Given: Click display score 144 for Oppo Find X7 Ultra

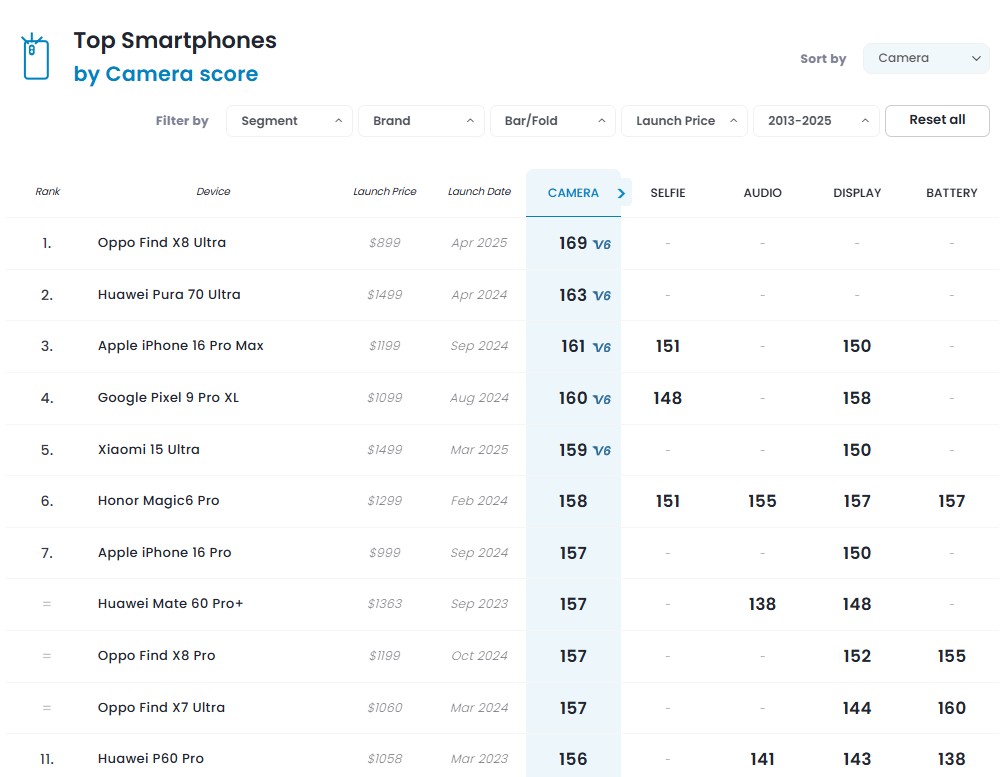Looking at the screenshot, I should click(856, 708).
